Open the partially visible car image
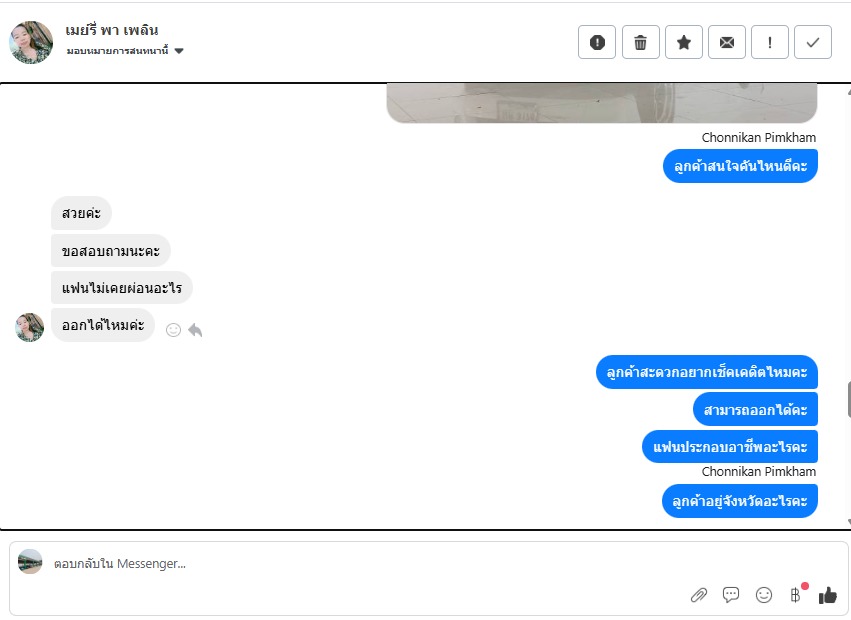The image size is (851, 620). pos(601,103)
